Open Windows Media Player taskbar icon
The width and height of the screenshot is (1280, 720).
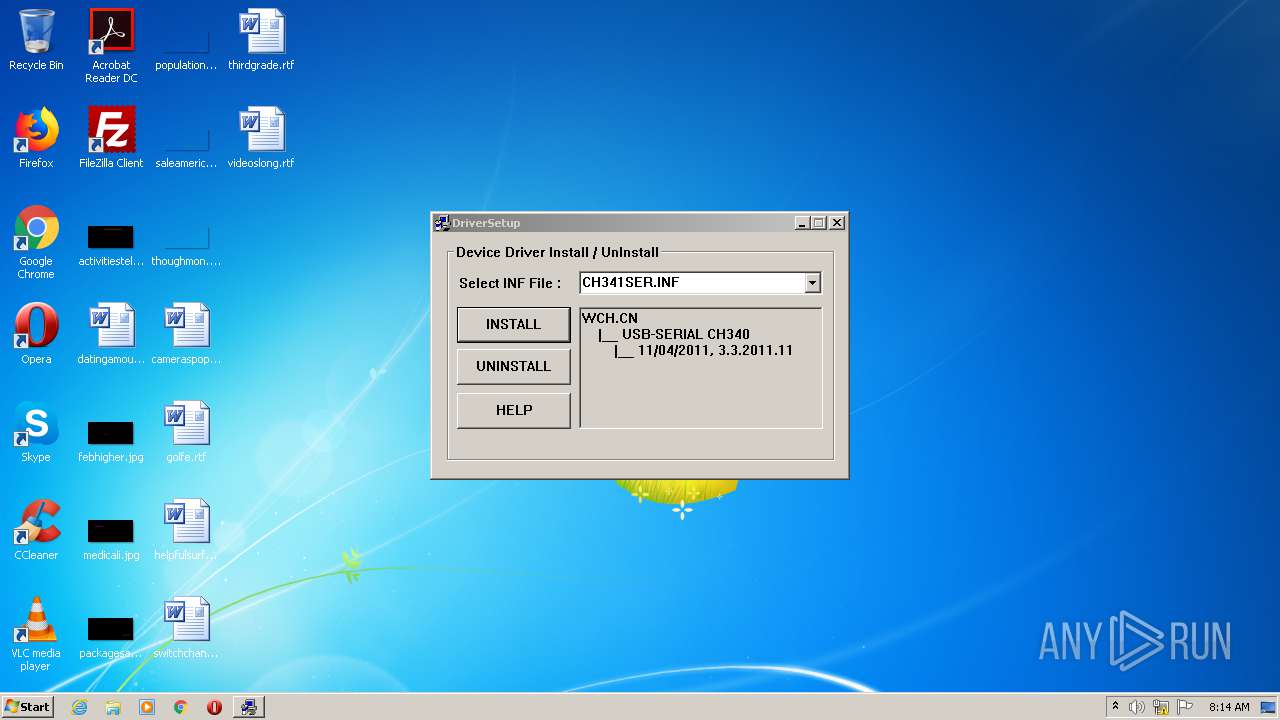point(147,707)
